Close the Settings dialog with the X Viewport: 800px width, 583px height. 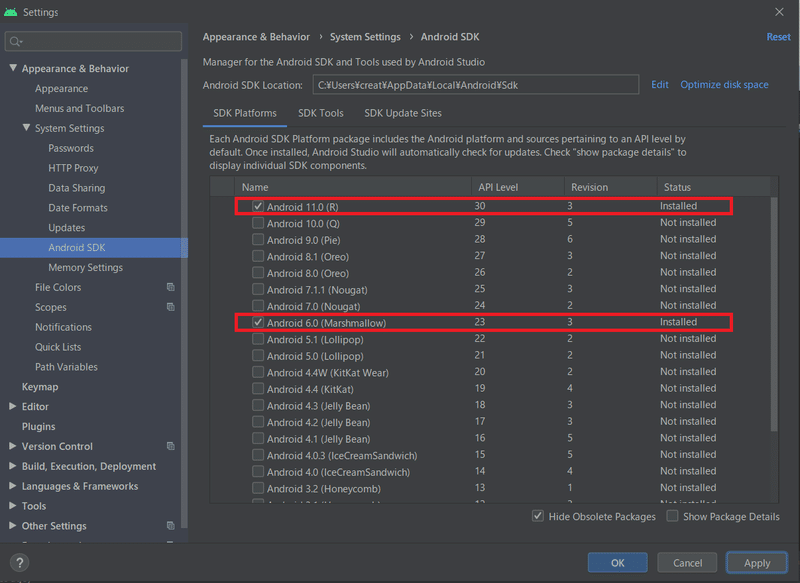[780, 12]
